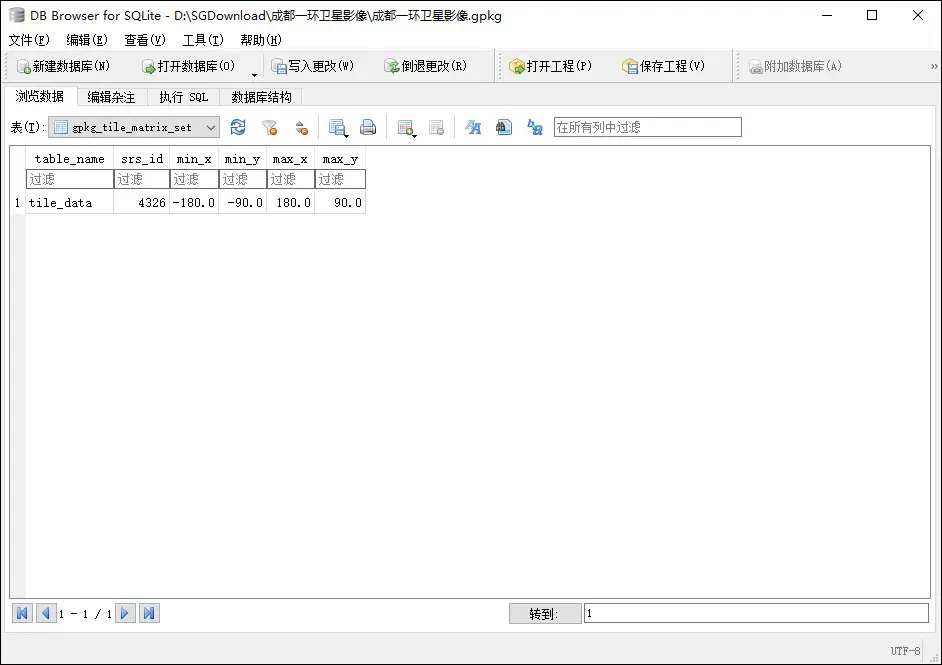
Task: Click the max_x column header
Action: pos(290,159)
